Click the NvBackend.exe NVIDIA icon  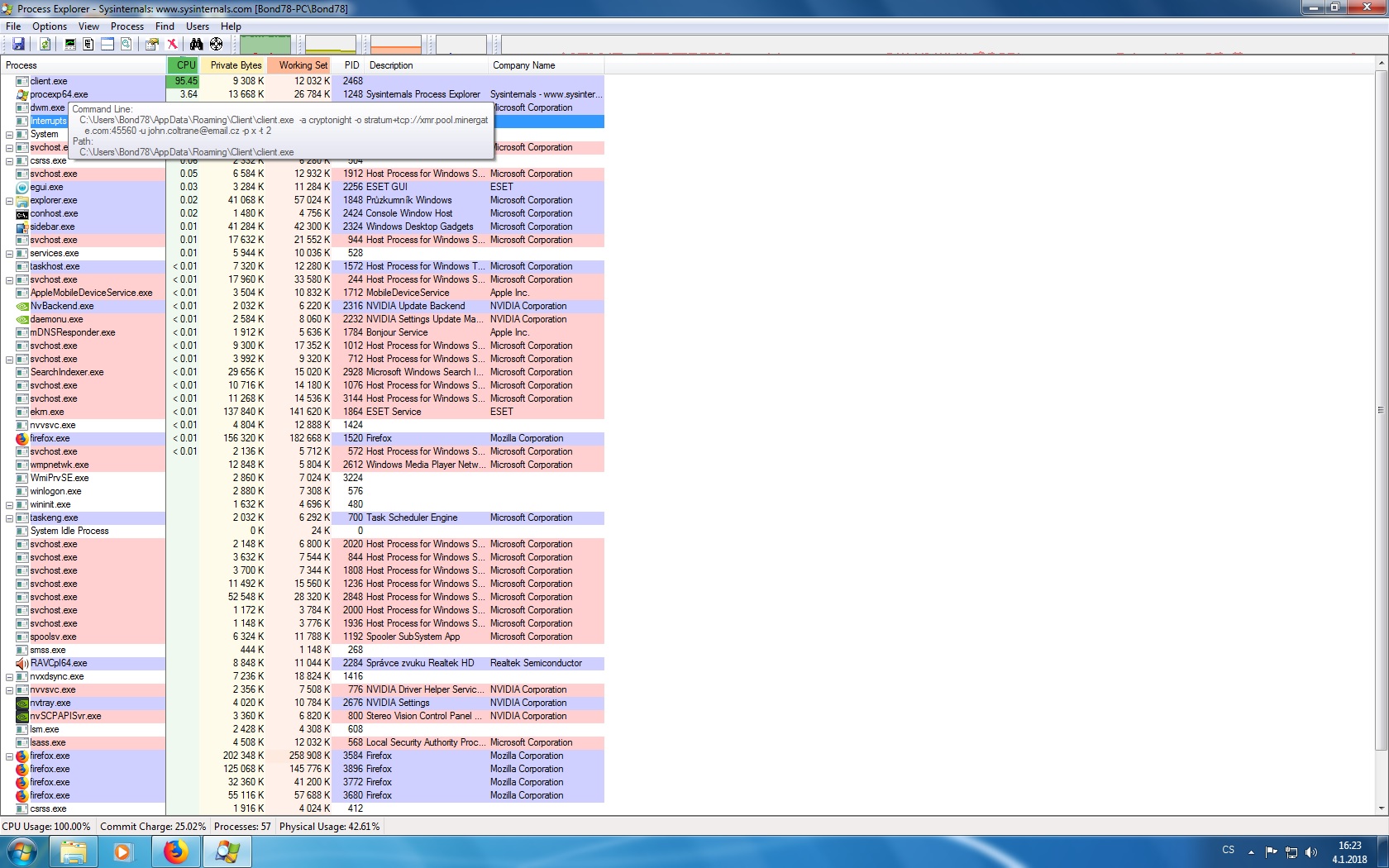click(x=22, y=306)
